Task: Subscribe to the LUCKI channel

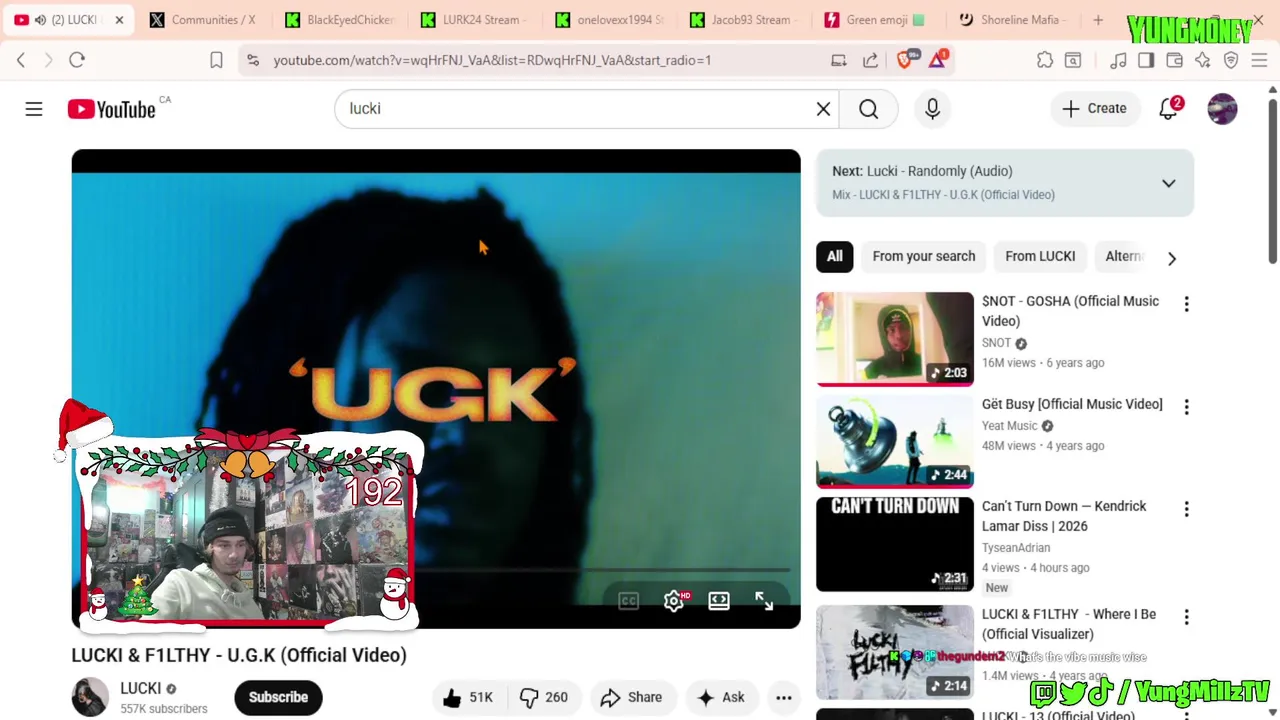Action: [x=278, y=697]
